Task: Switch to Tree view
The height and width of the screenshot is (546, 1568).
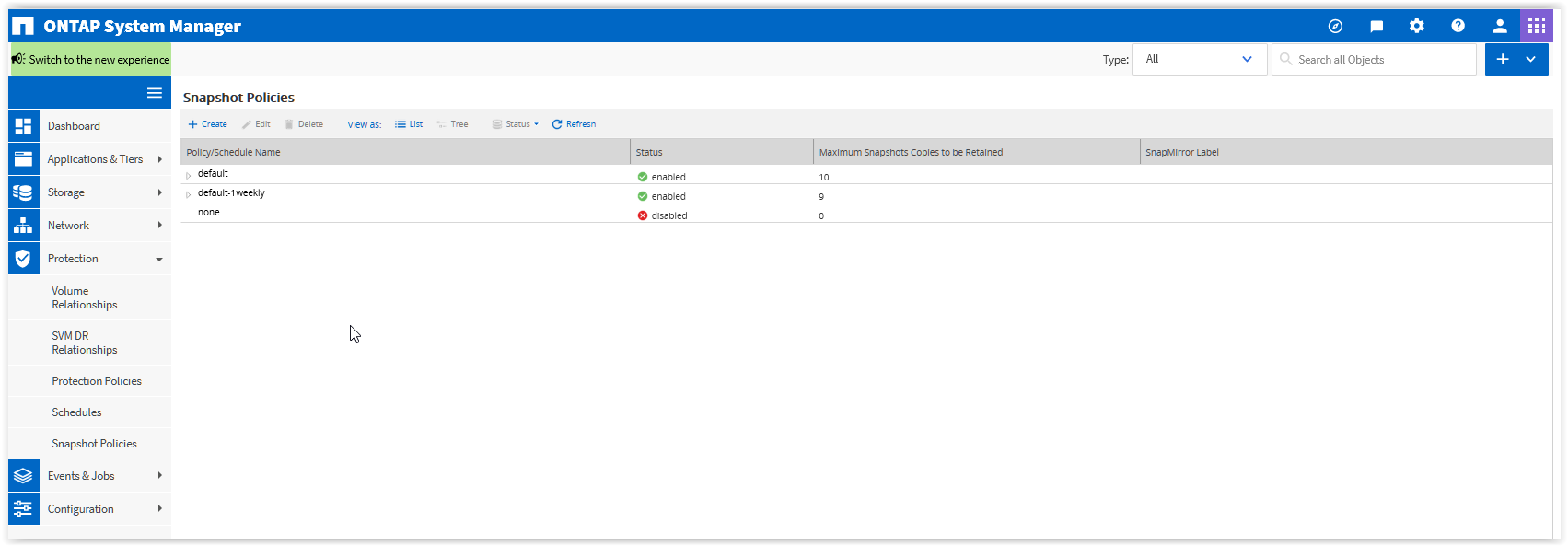Action: coord(452,124)
